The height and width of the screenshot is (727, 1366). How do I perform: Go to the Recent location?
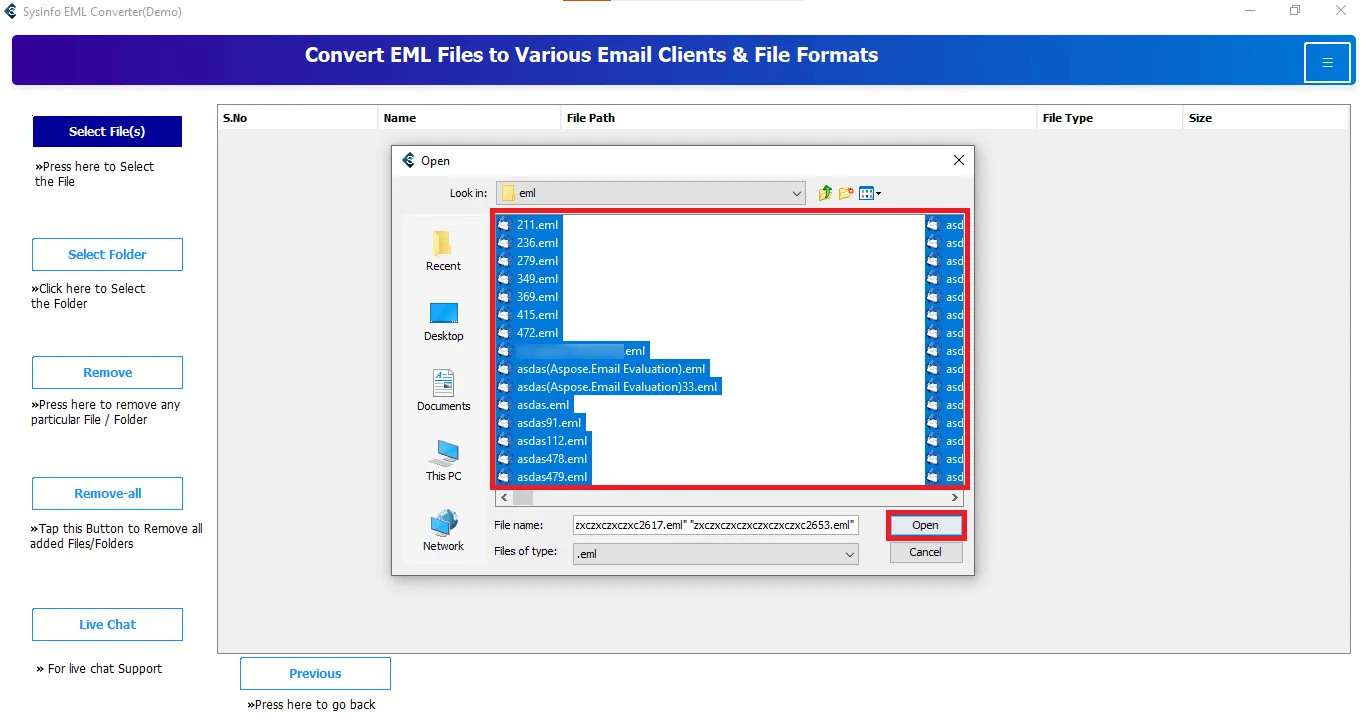(443, 251)
